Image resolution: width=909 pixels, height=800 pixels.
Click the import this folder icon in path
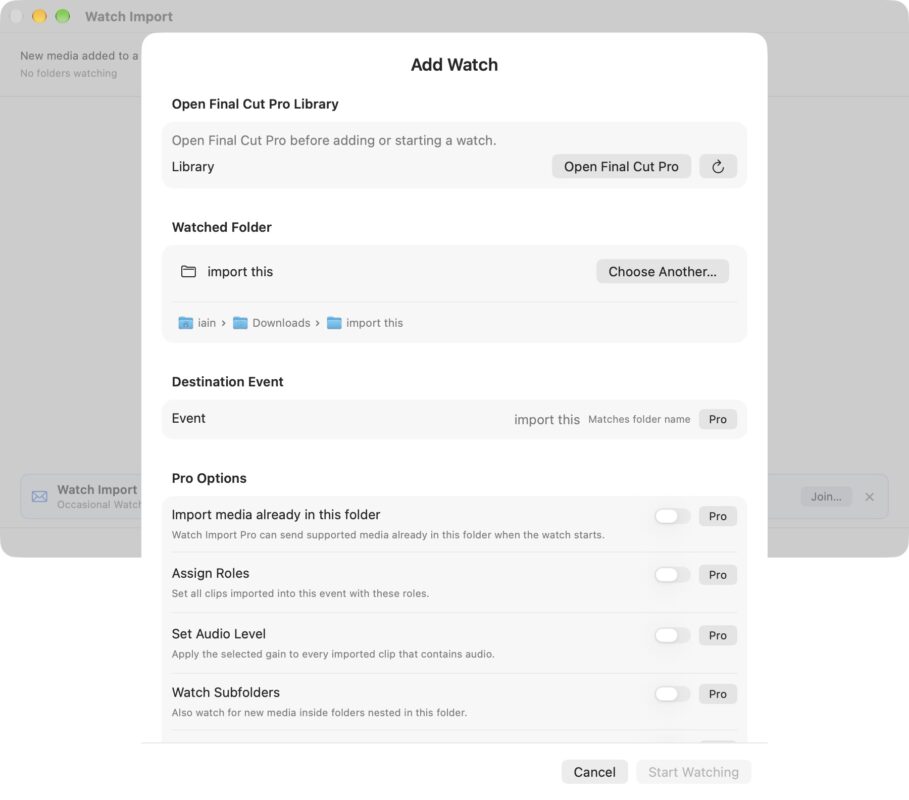coord(334,323)
